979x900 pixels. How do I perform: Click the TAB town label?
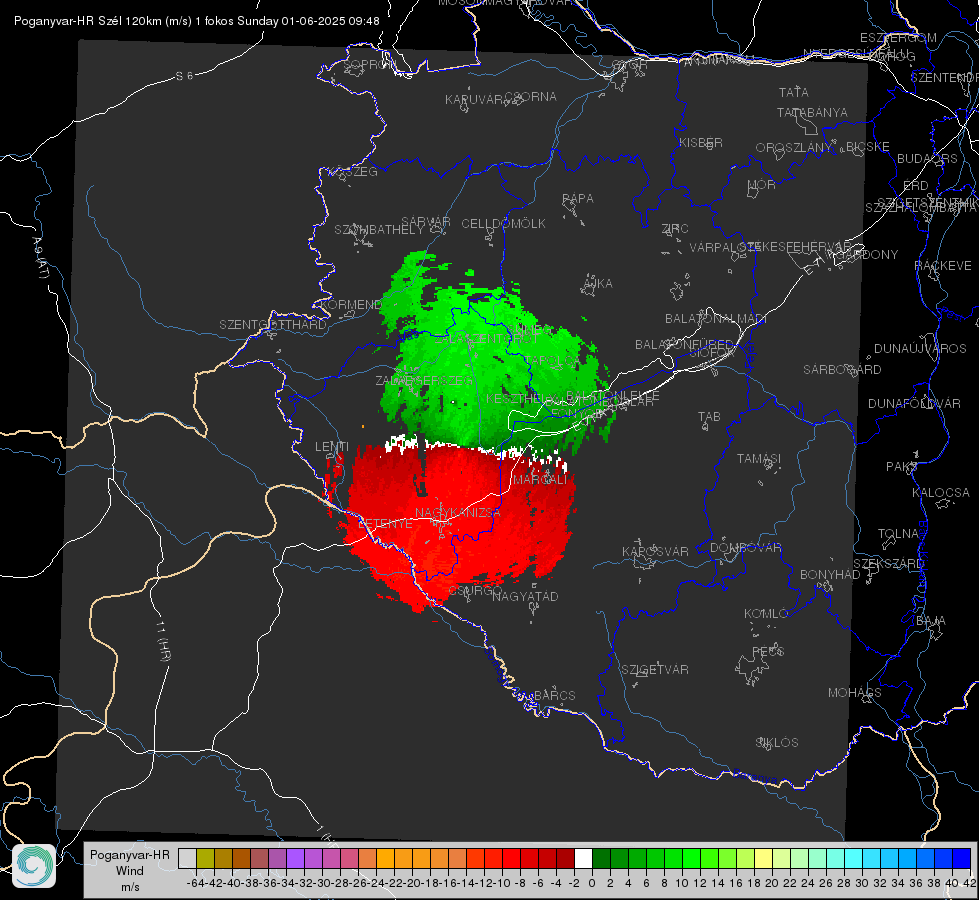709,417
